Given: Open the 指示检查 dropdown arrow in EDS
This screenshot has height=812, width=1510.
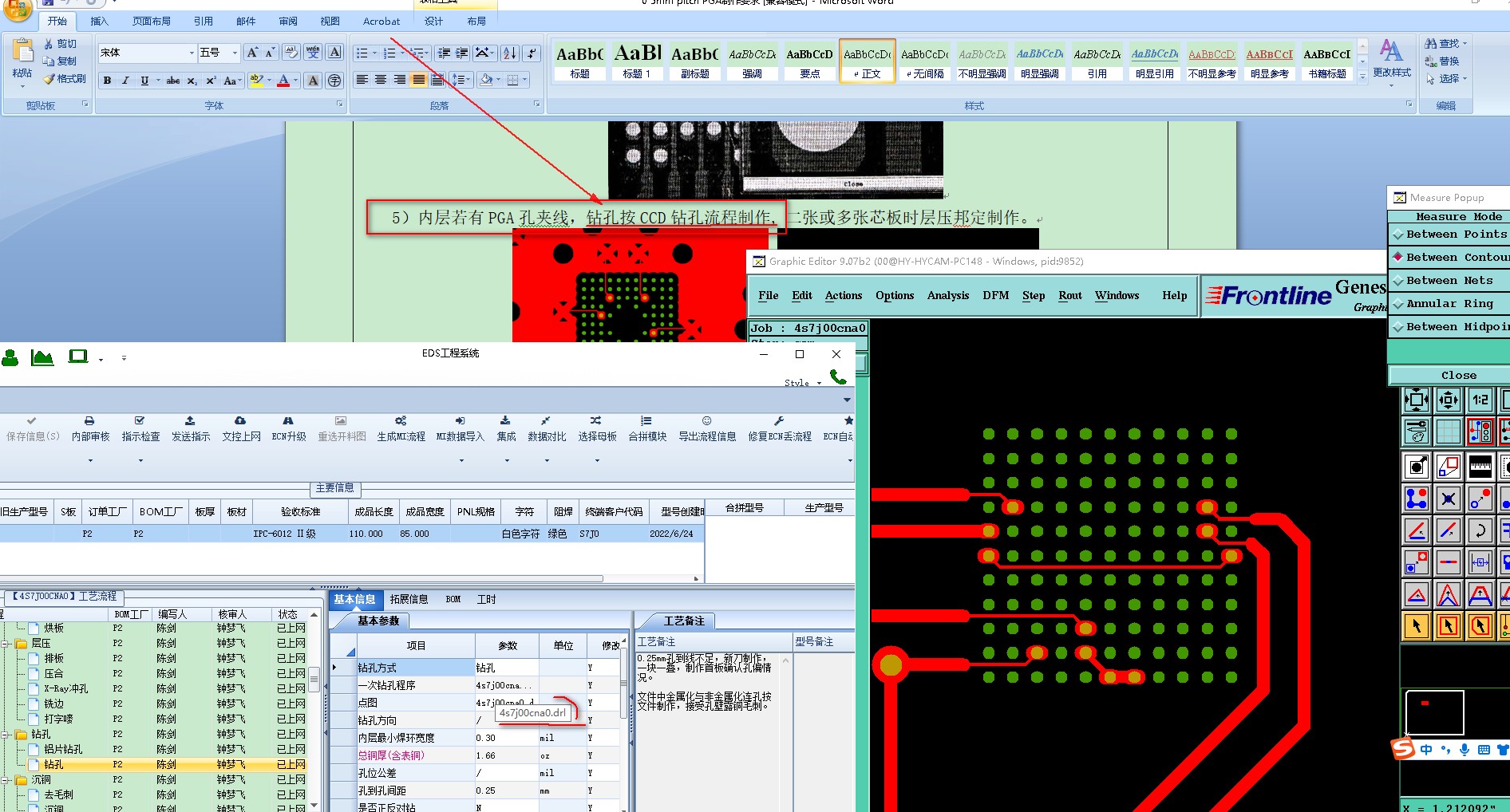Looking at the screenshot, I should click(x=140, y=460).
